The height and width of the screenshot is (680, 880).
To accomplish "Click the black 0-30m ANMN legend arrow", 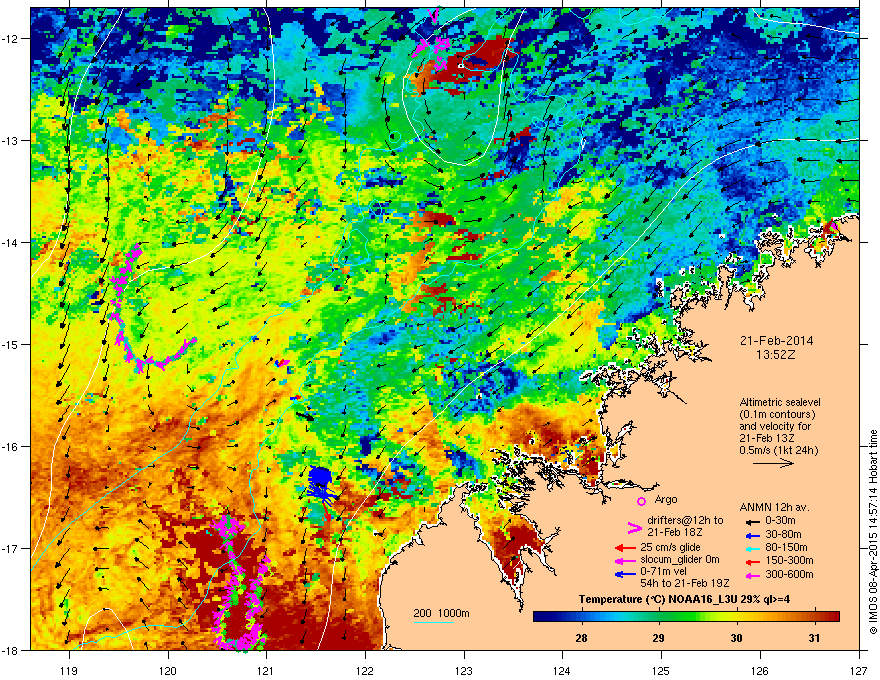I will coord(753,521).
